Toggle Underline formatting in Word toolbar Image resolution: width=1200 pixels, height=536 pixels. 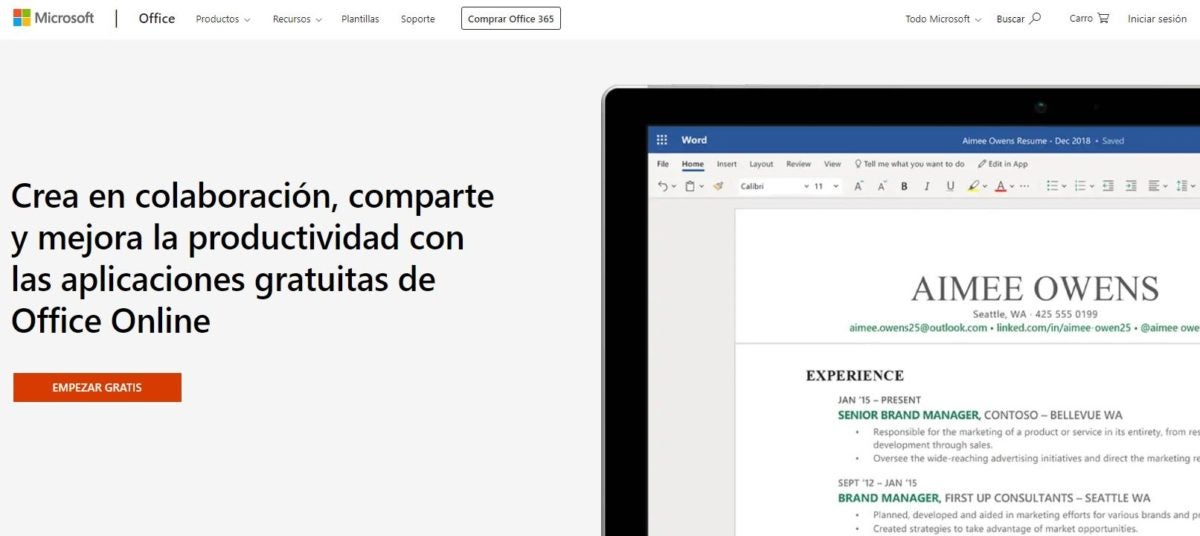coord(950,186)
